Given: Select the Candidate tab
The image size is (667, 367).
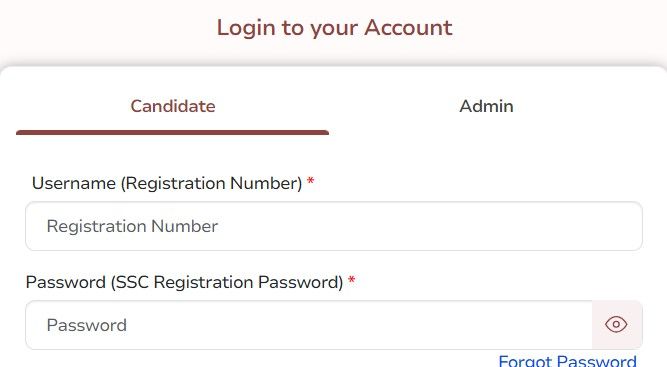Looking at the screenshot, I should [173, 106].
